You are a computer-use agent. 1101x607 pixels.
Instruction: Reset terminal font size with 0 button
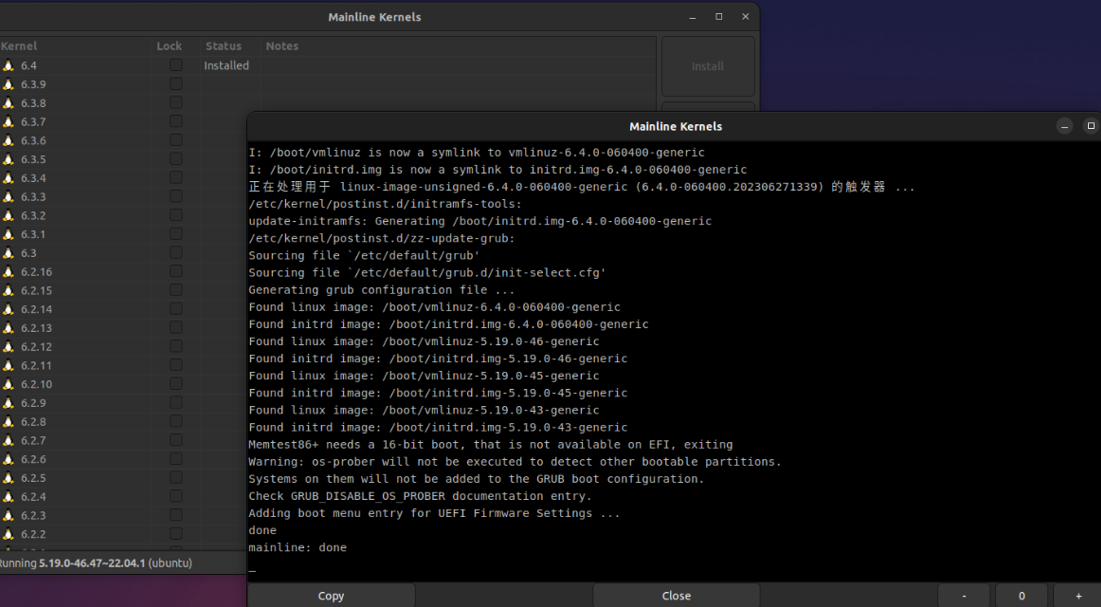[1022, 596]
